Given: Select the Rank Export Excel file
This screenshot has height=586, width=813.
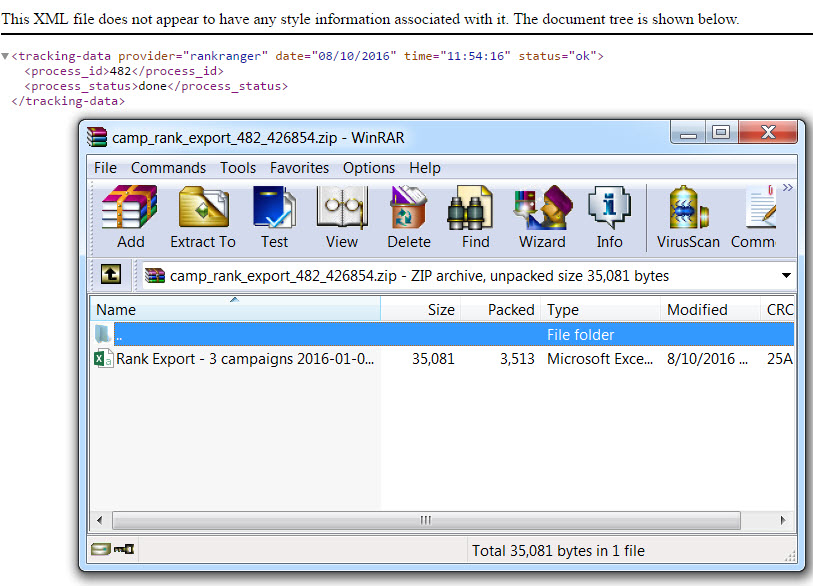Looking at the screenshot, I should coord(245,359).
